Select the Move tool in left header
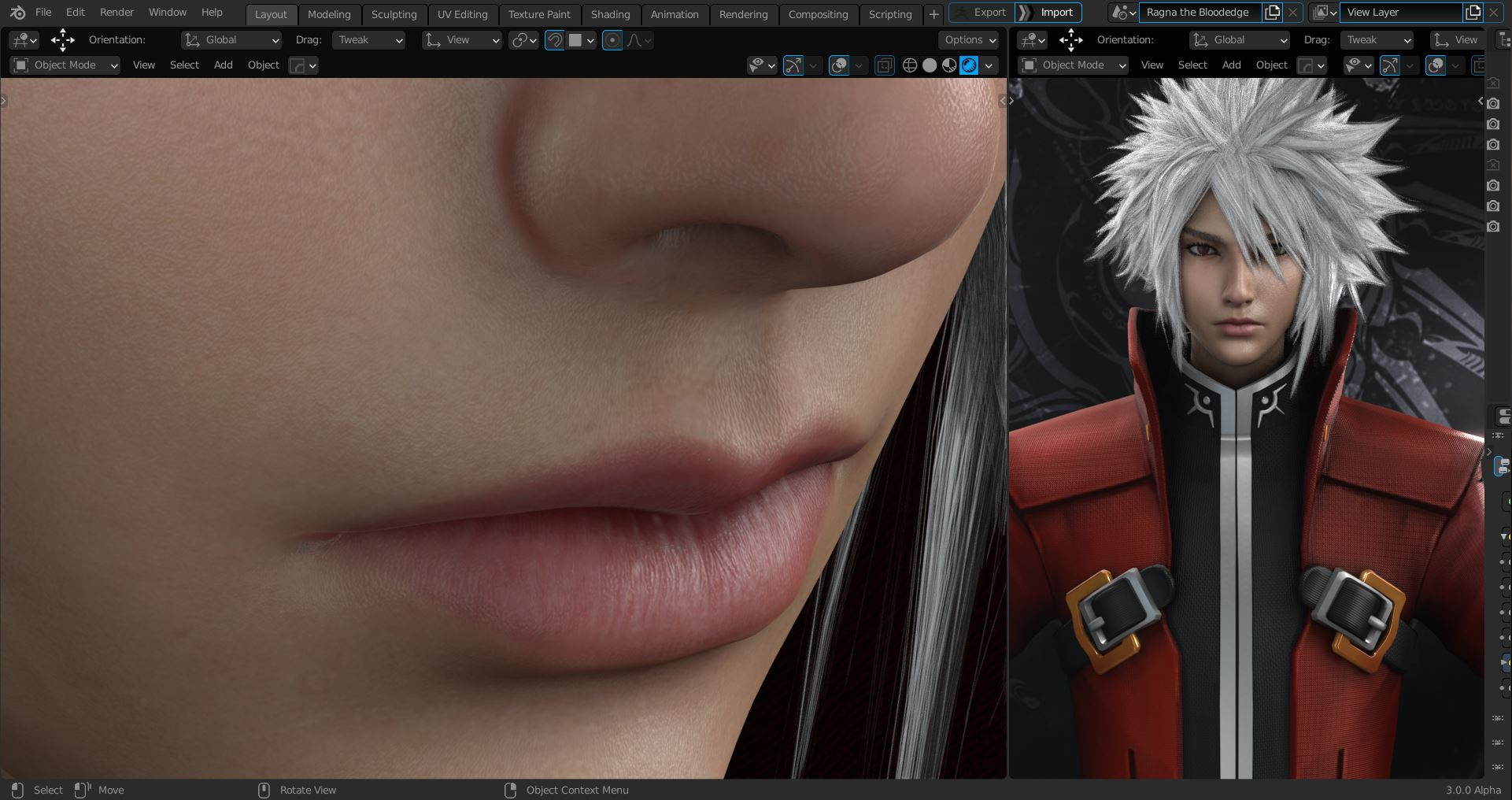Screen dimensions: 1512x800 coord(63,40)
